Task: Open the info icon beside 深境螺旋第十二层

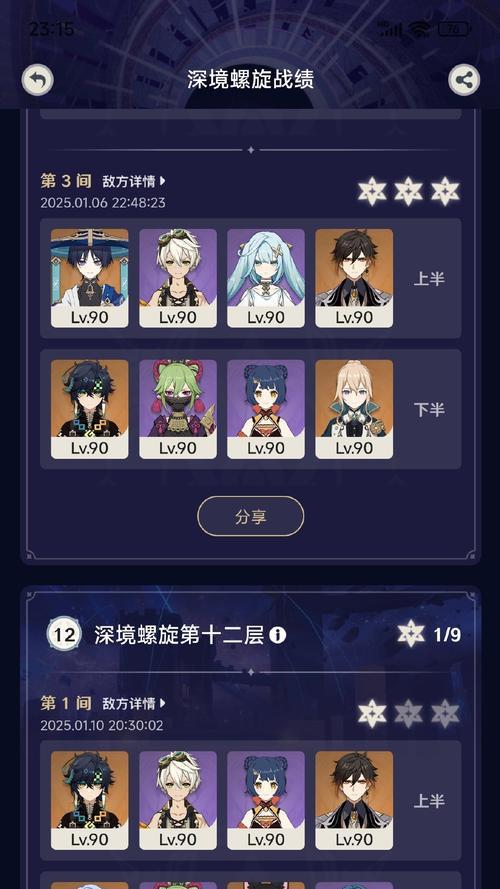Action: 277,635
